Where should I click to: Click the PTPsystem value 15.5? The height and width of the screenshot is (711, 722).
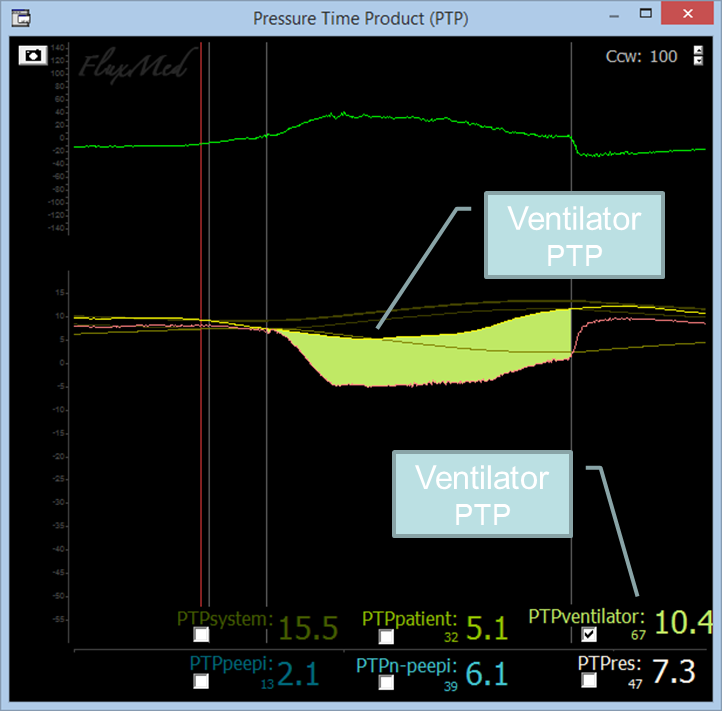tap(309, 628)
